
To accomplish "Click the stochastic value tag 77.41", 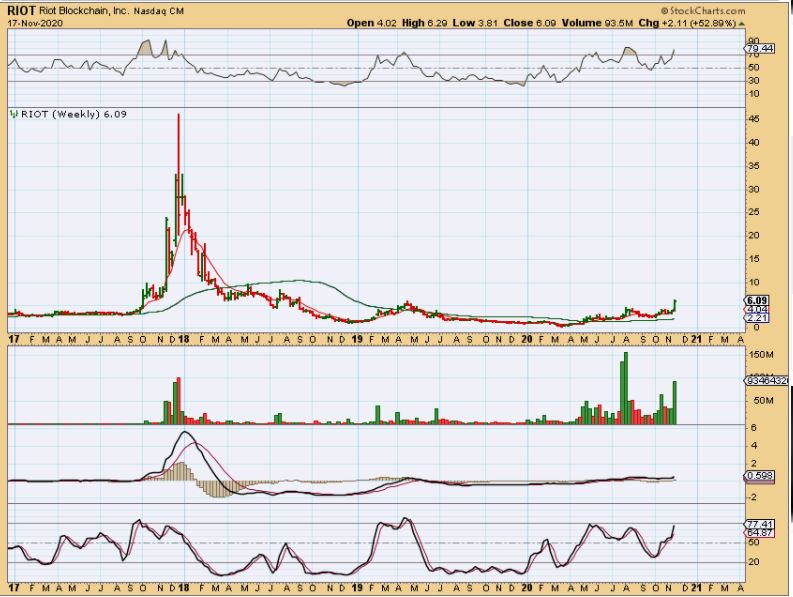I will (760, 524).
